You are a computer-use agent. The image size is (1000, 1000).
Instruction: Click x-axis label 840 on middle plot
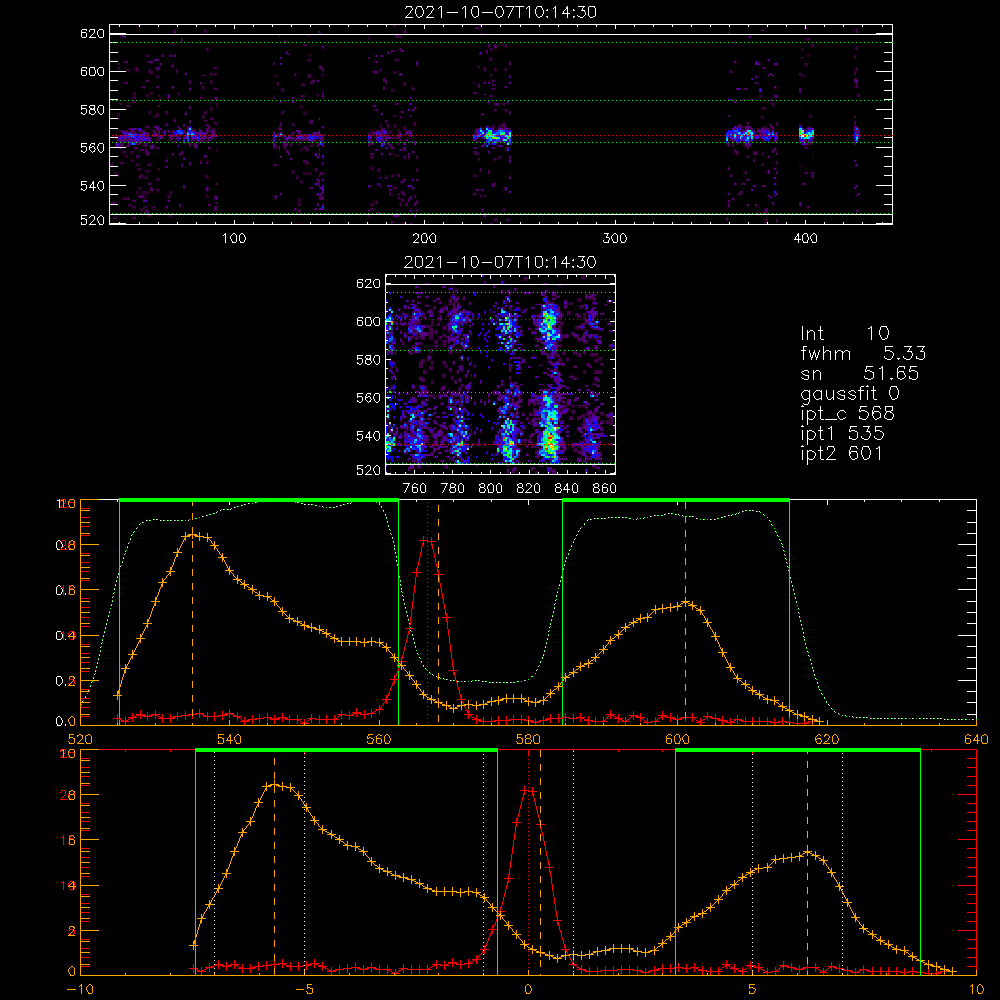point(566,489)
